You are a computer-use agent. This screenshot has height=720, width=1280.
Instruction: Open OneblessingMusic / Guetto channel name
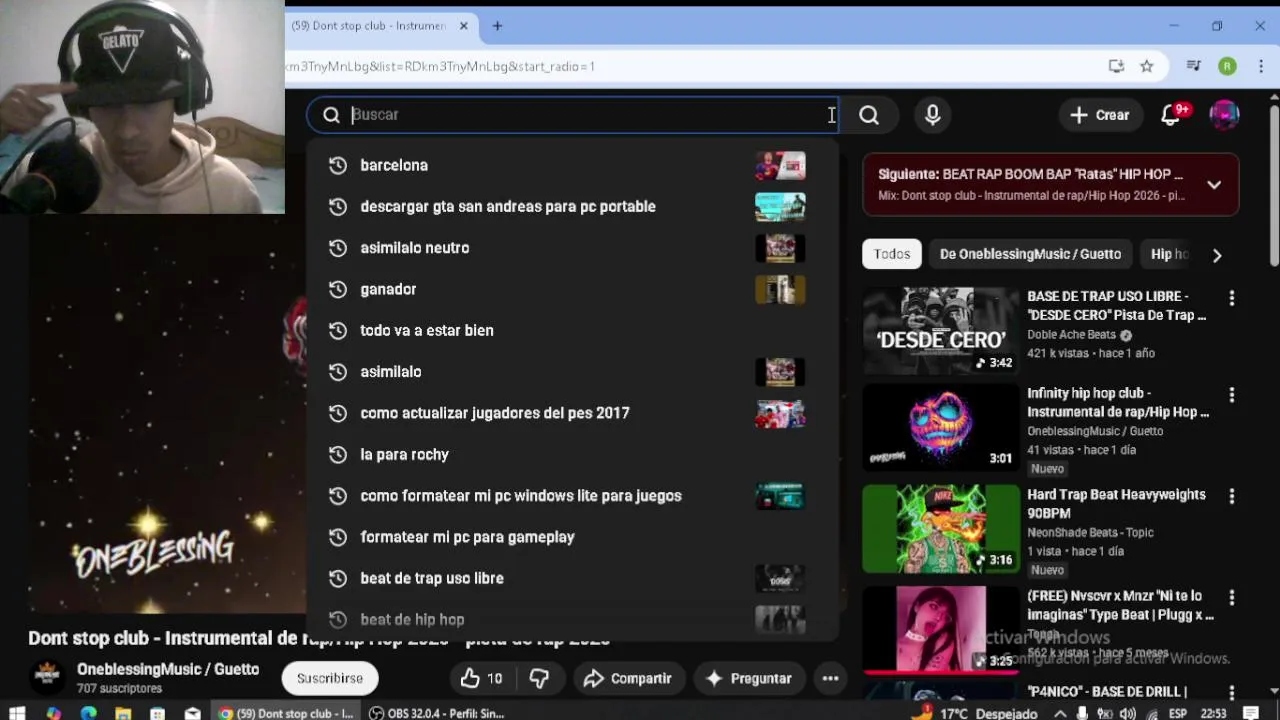(168, 670)
